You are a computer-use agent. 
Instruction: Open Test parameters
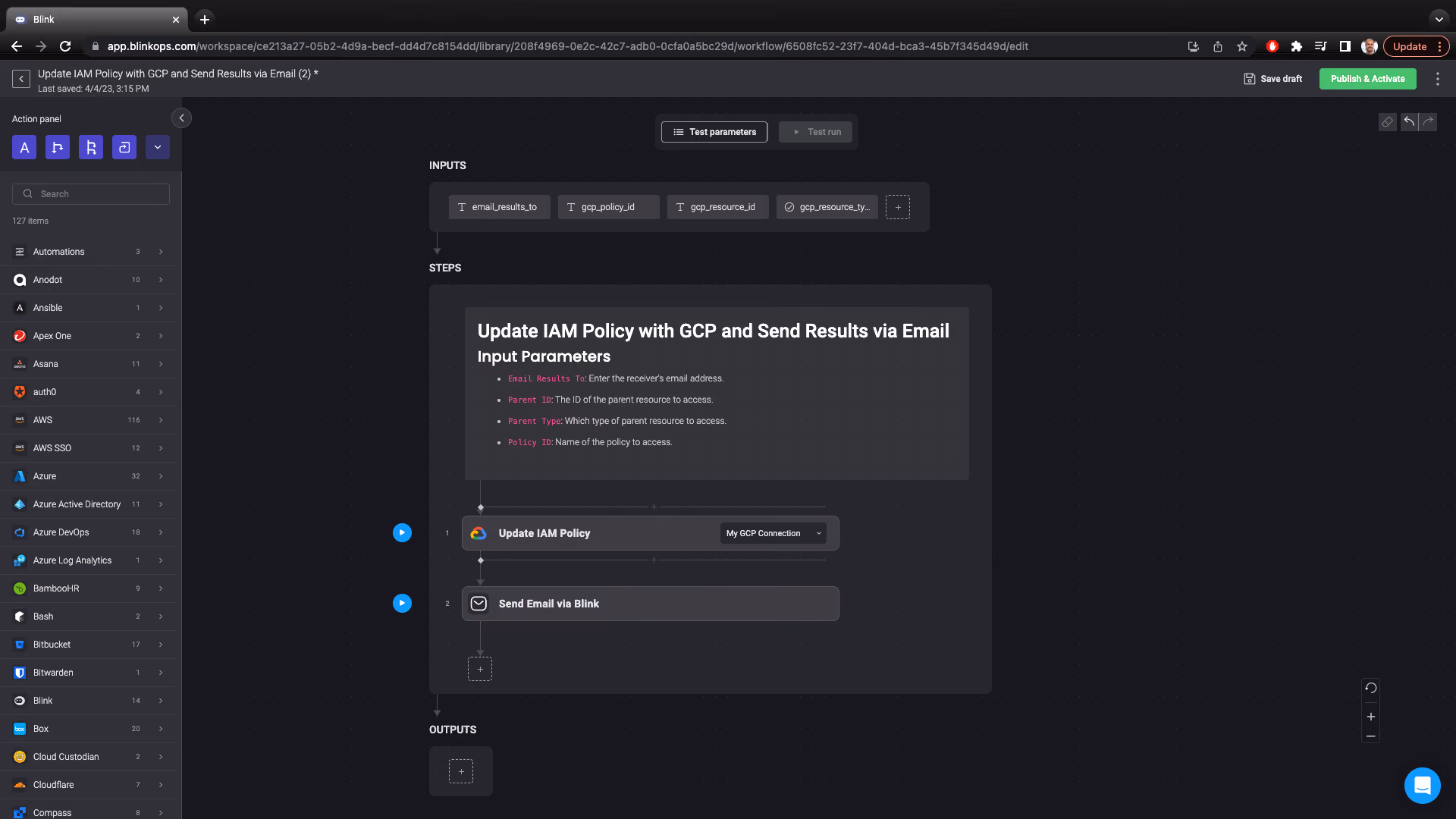pos(714,132)
